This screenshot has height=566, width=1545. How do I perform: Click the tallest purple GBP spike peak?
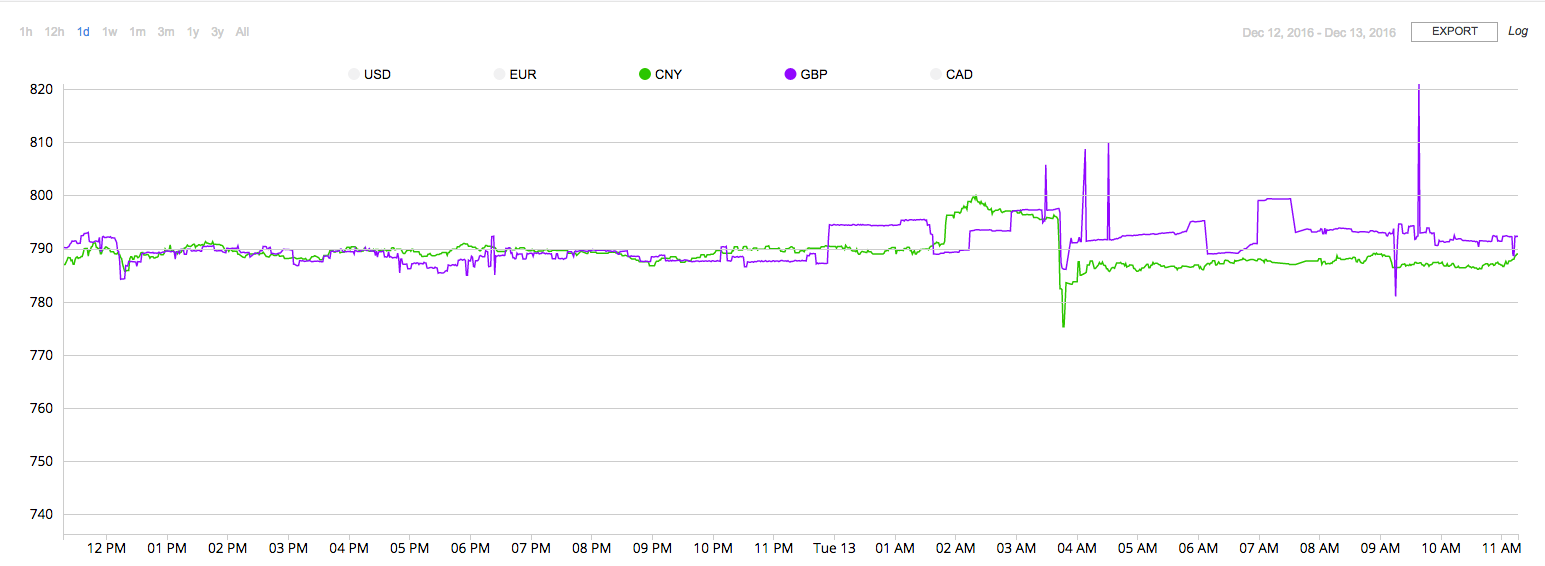[1419, 87]
